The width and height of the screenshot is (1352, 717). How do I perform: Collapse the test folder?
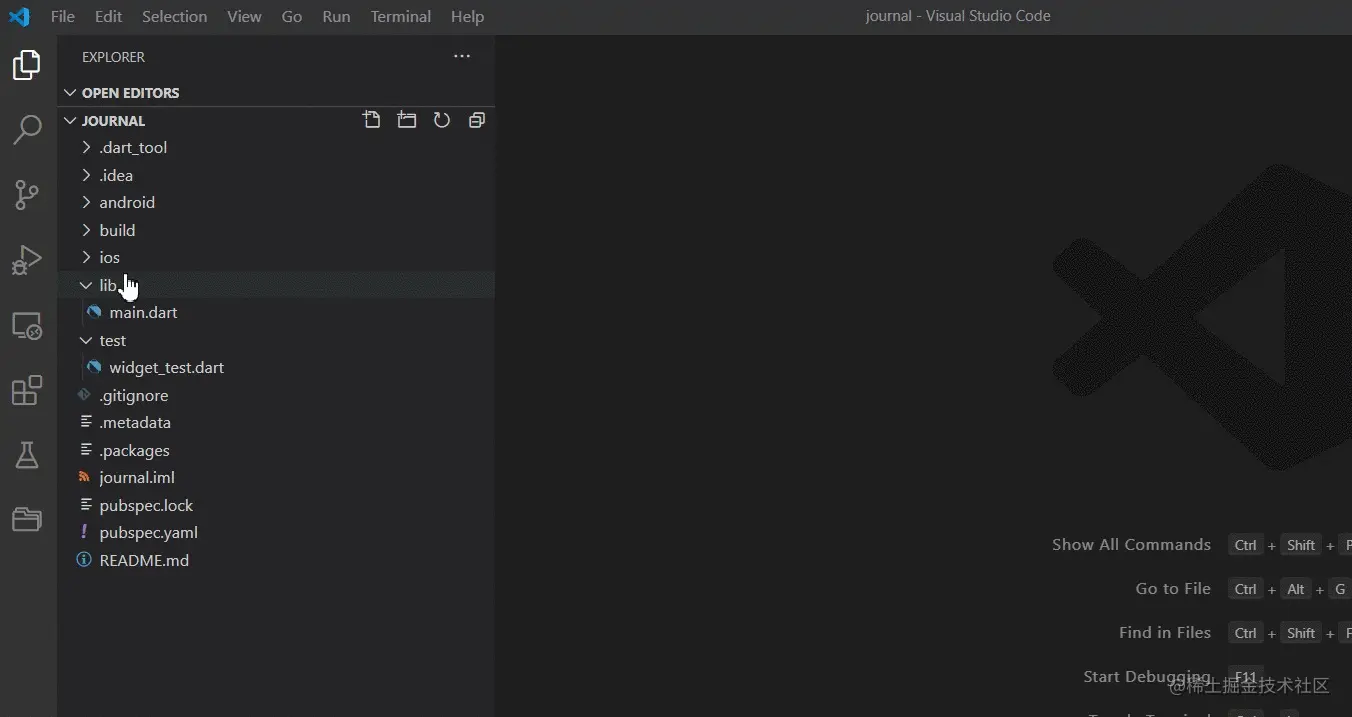coord(276,340)
